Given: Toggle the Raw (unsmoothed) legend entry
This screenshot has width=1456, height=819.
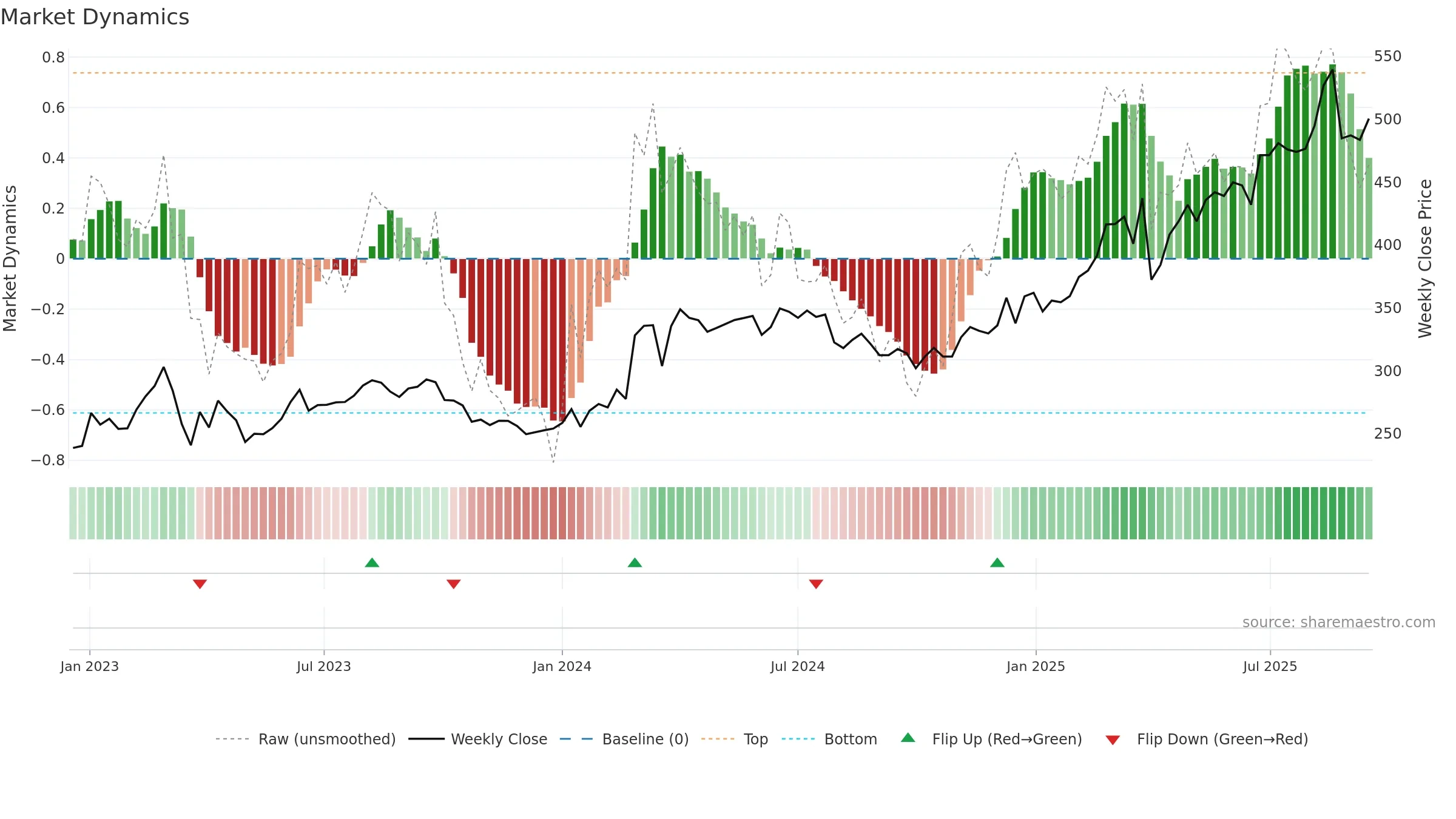Looking at the screenshot, I should coord(305,739).
